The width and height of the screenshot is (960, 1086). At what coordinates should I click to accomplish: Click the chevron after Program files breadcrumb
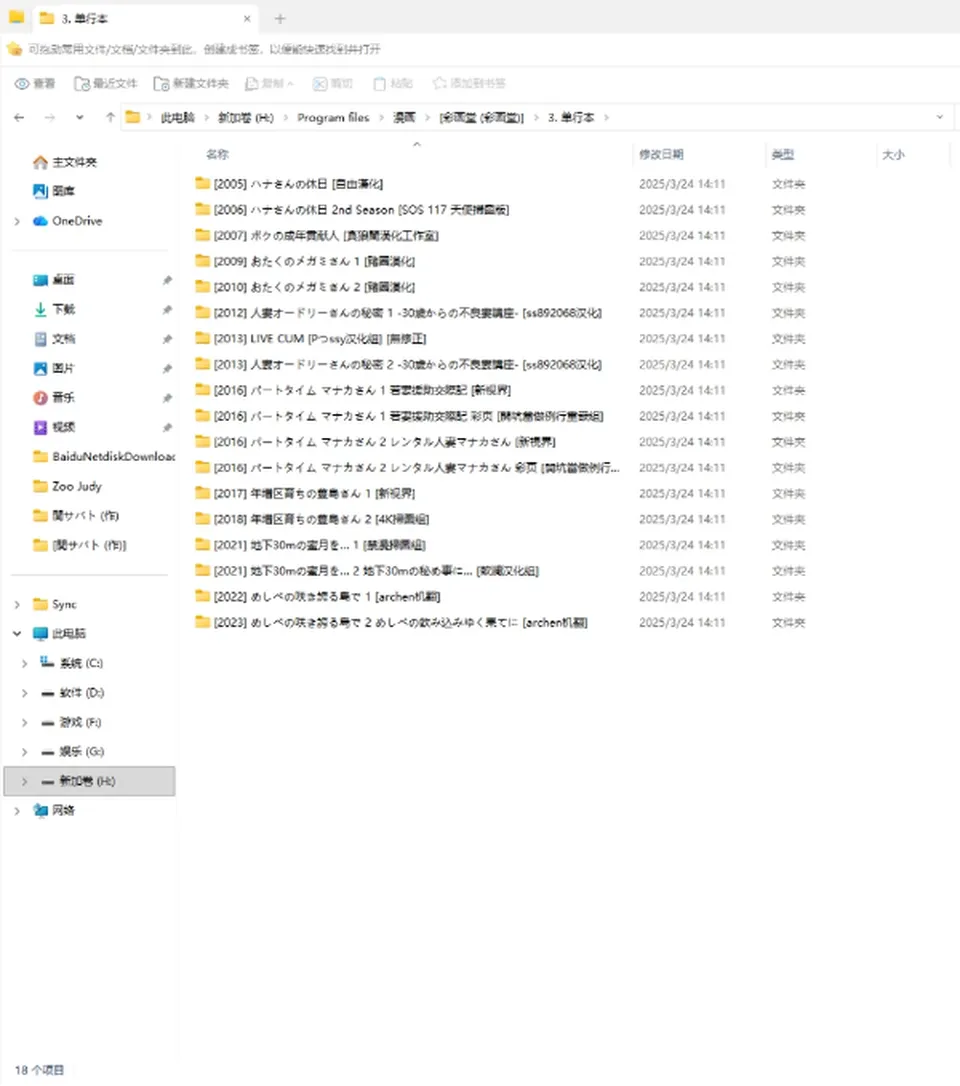tap(382, 118)
